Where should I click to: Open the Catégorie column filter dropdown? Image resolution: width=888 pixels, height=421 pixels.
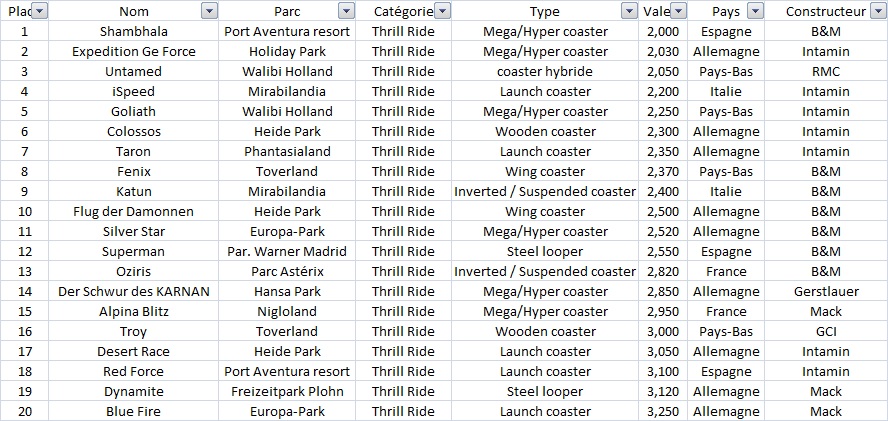(x=442, y=11)
